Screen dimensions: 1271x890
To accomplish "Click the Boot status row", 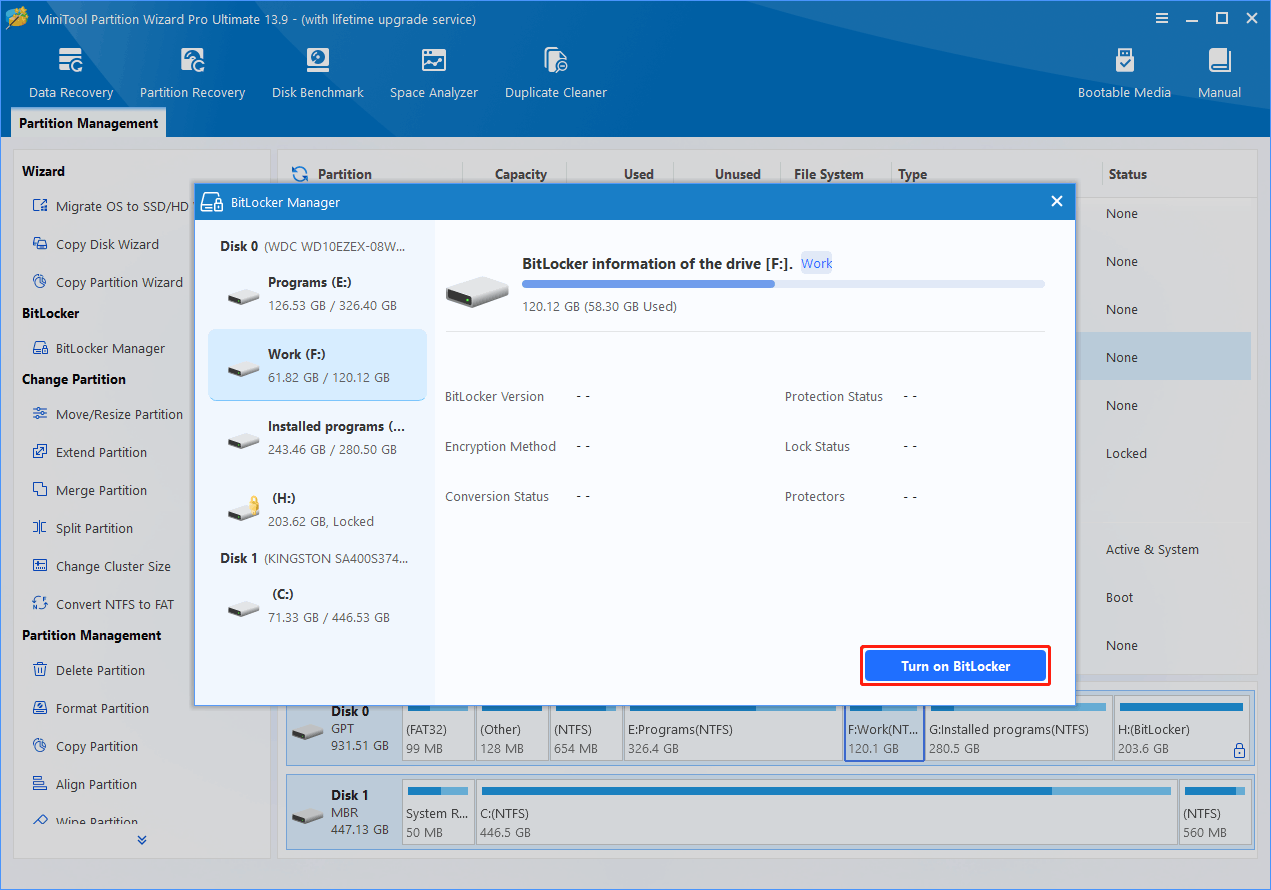I will click(x=1119, y=597).
